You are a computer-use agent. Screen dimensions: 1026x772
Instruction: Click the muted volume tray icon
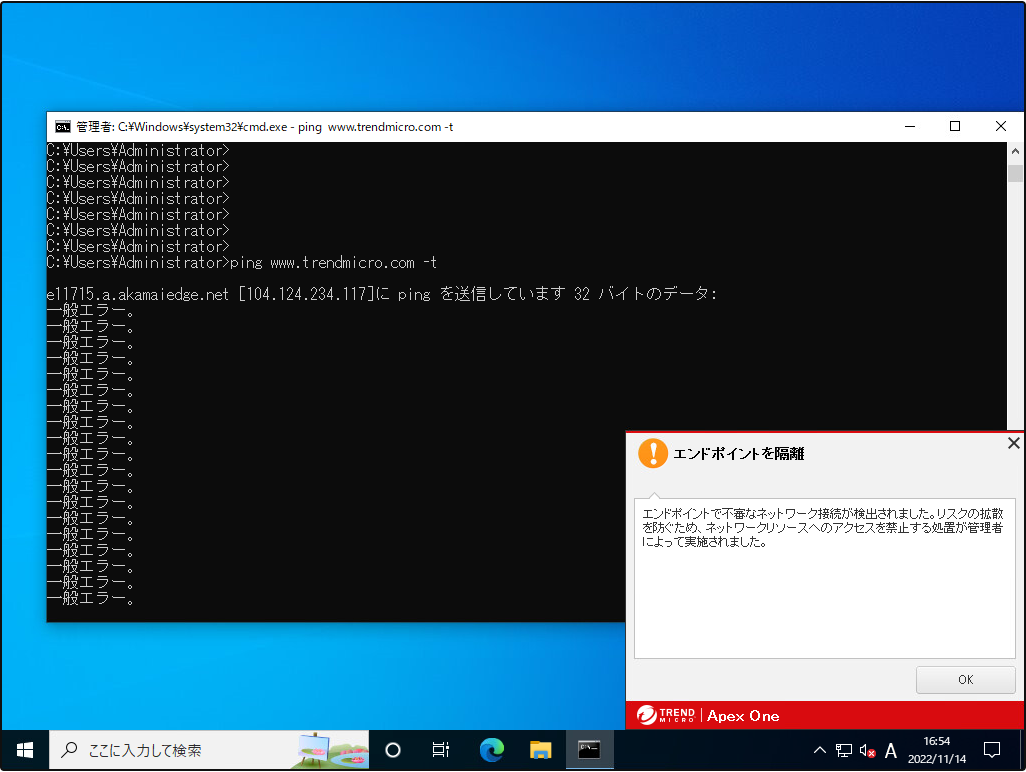tap(867, 750)
